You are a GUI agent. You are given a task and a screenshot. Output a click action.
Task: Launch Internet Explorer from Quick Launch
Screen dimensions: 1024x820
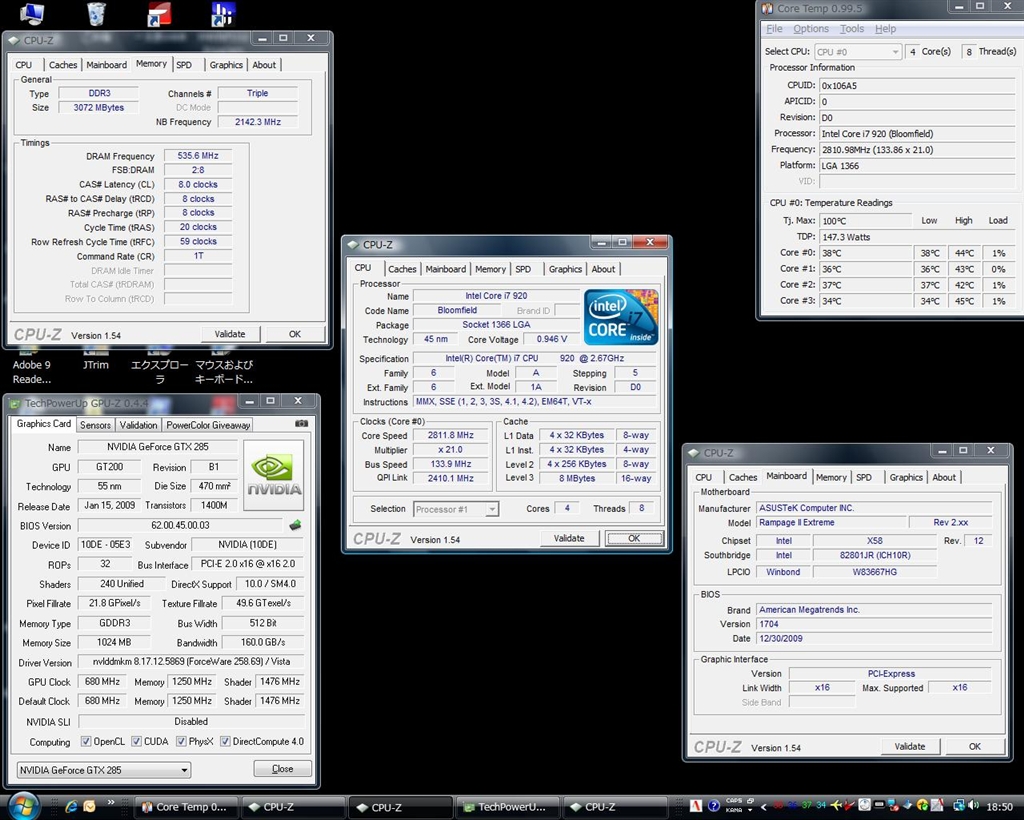71,806
